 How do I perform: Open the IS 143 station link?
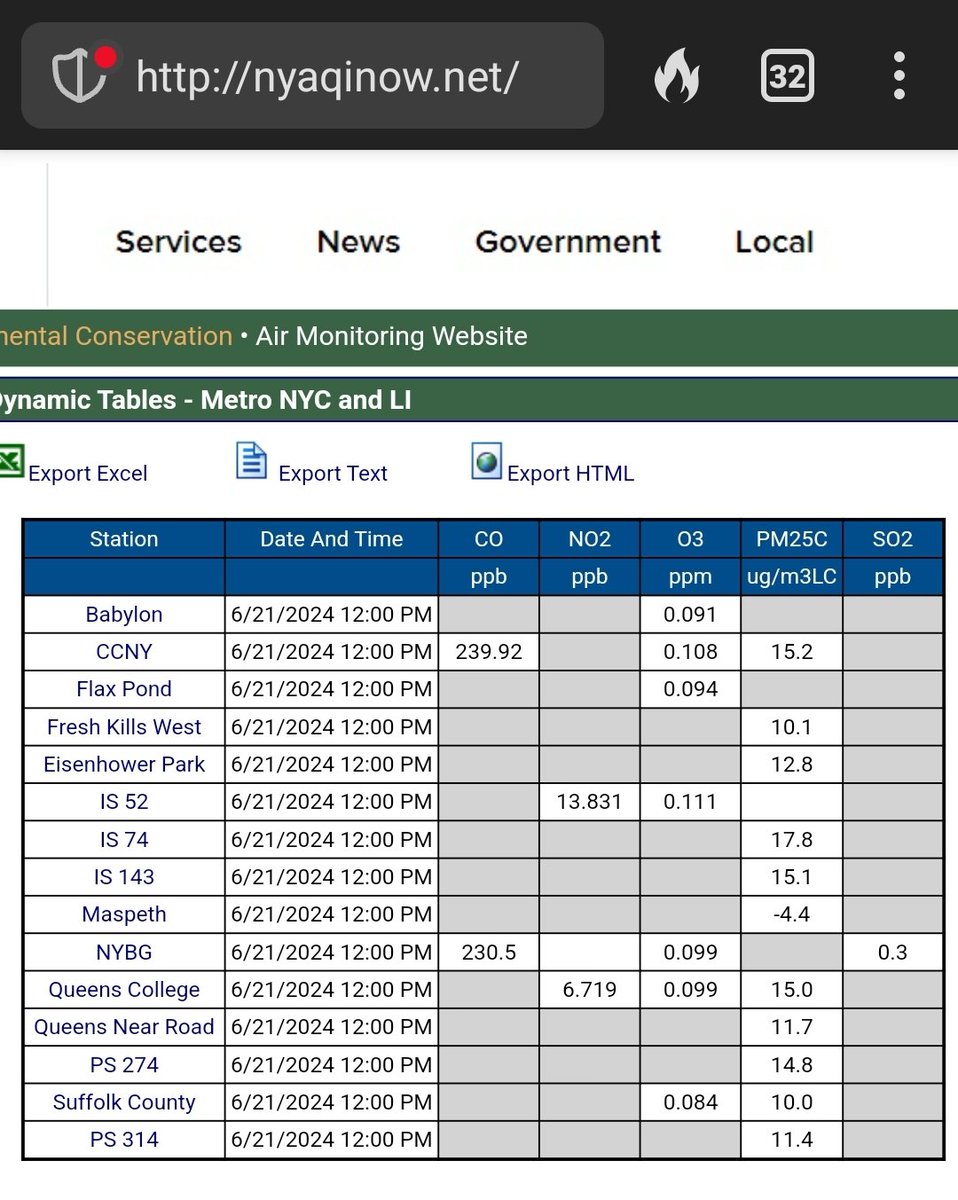tap(124, 877)
